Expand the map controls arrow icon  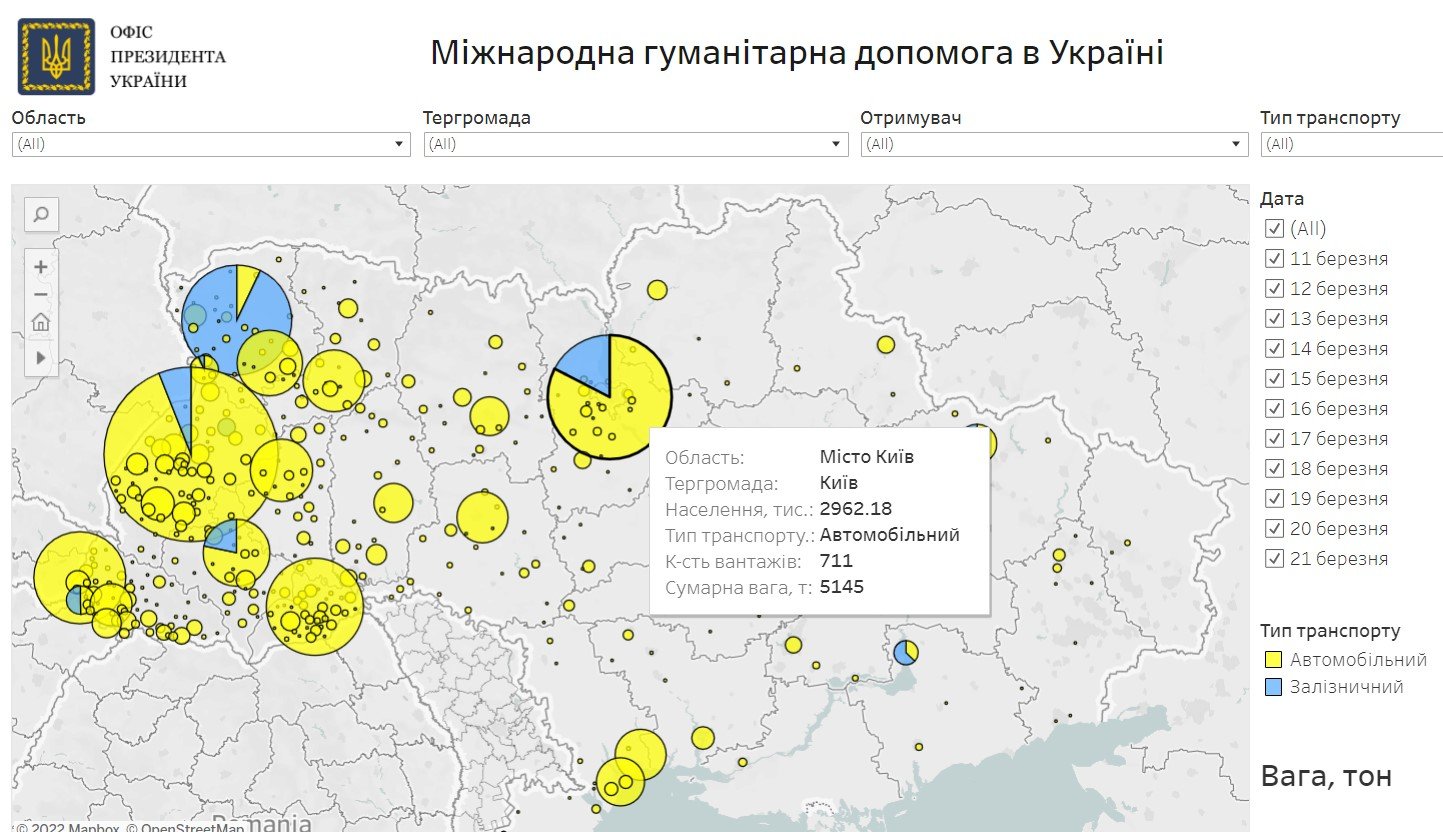point(40,357)
